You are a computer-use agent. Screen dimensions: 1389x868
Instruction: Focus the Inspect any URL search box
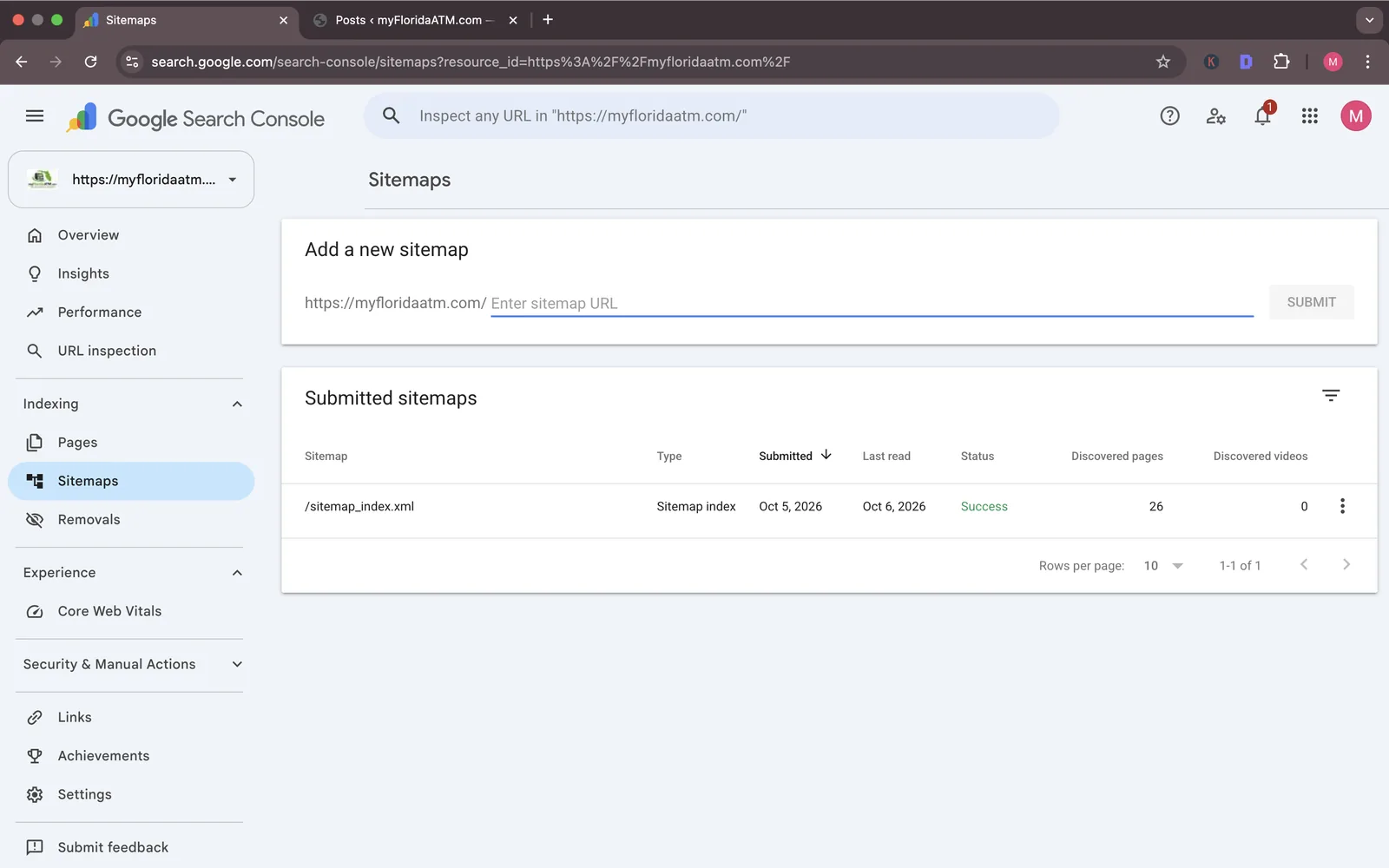[x=712, y=115]
